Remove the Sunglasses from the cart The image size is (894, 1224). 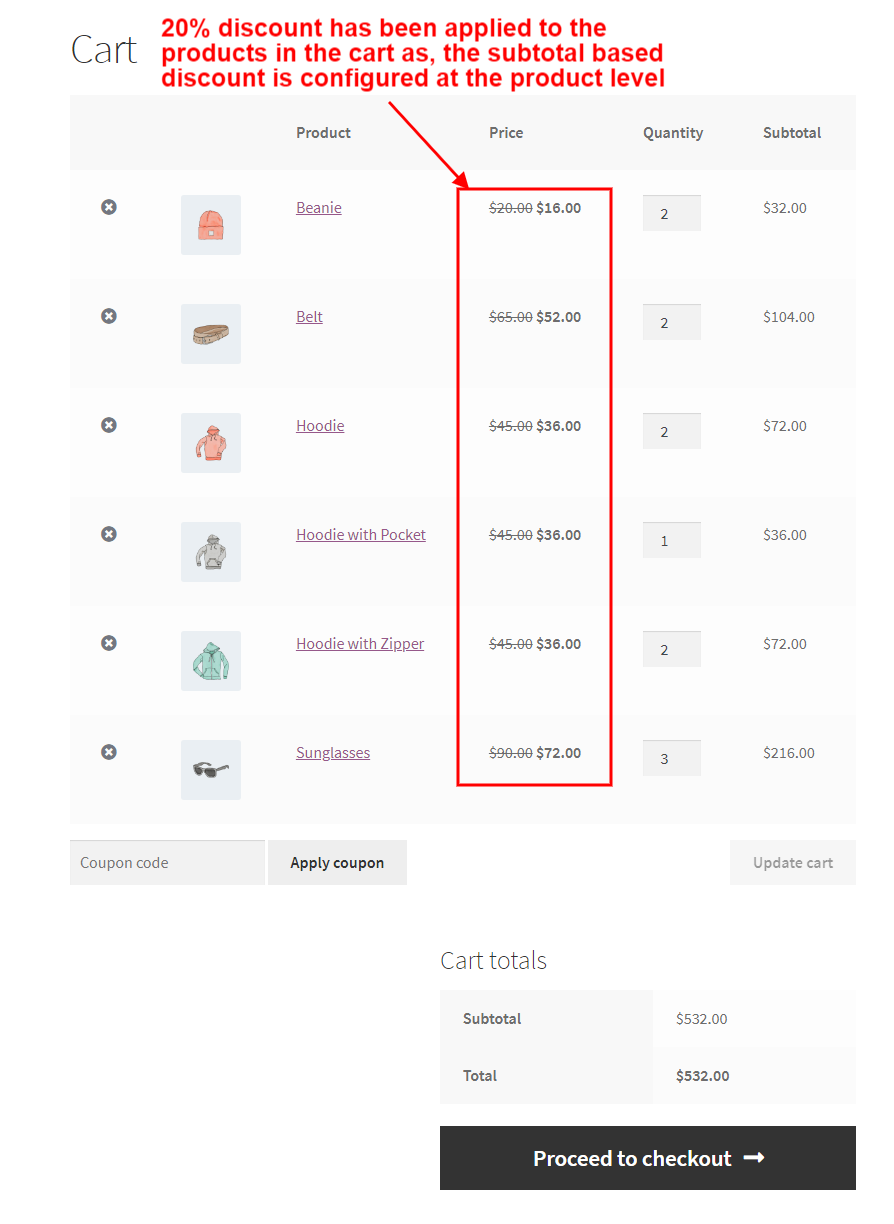point(108,752)
